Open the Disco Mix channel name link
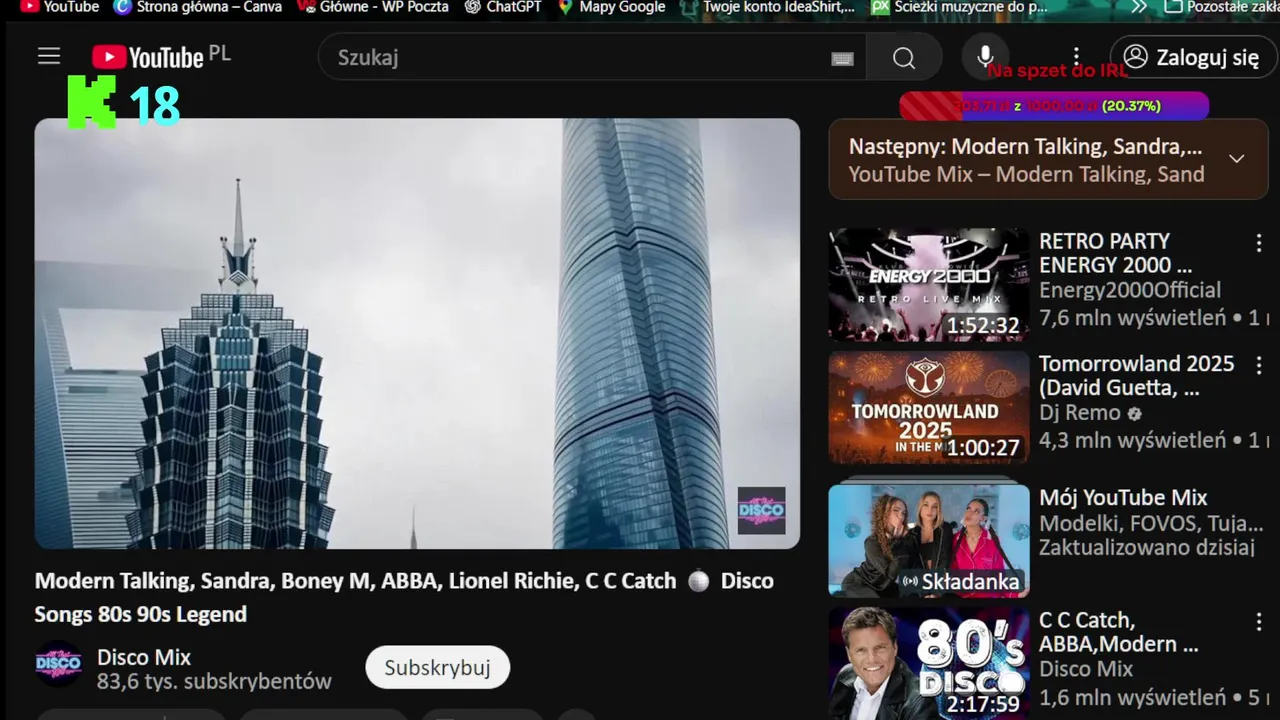Viewport: 1280px width, 720px height. point(144,657)
